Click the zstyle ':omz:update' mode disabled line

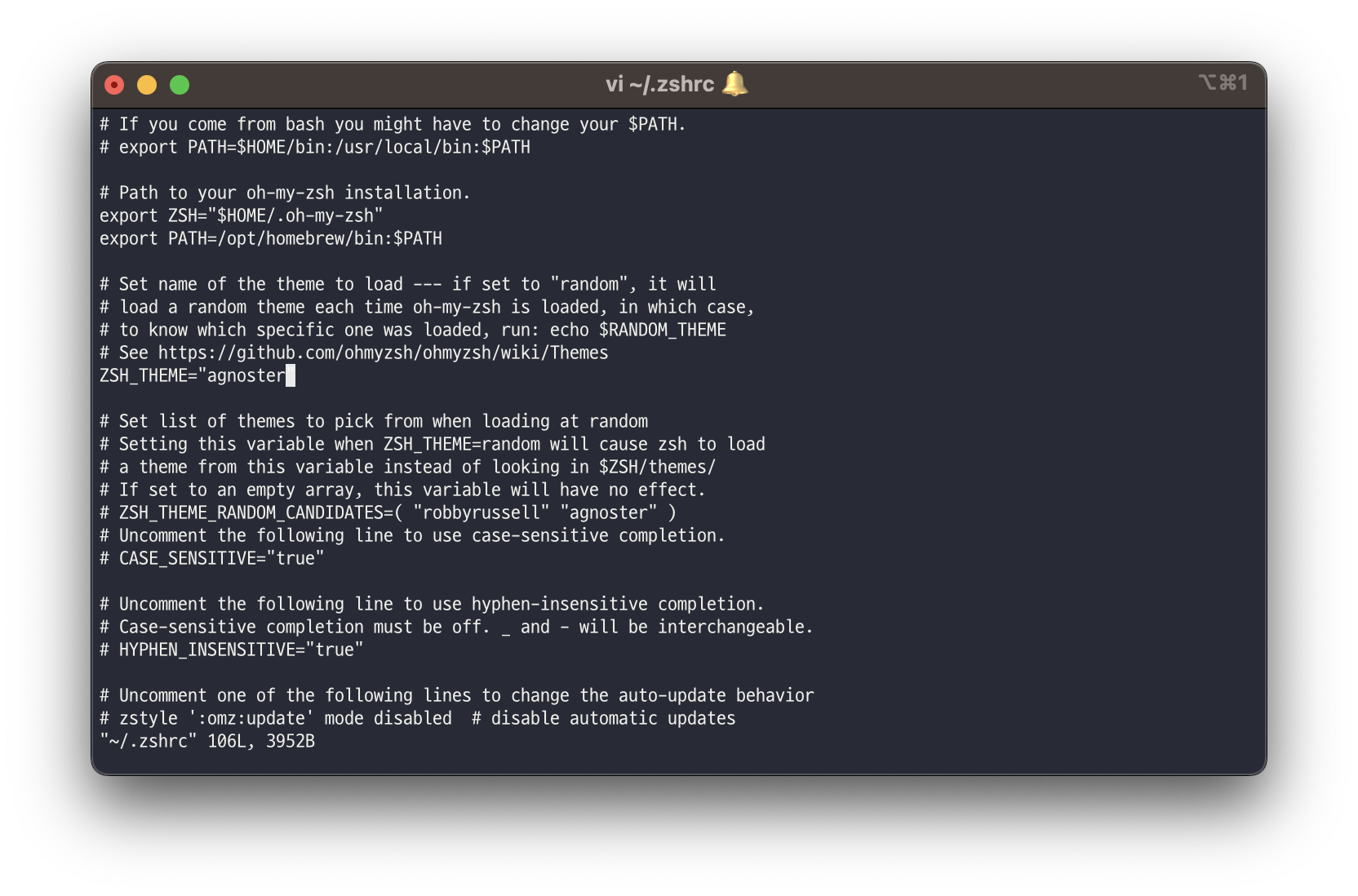418,718
